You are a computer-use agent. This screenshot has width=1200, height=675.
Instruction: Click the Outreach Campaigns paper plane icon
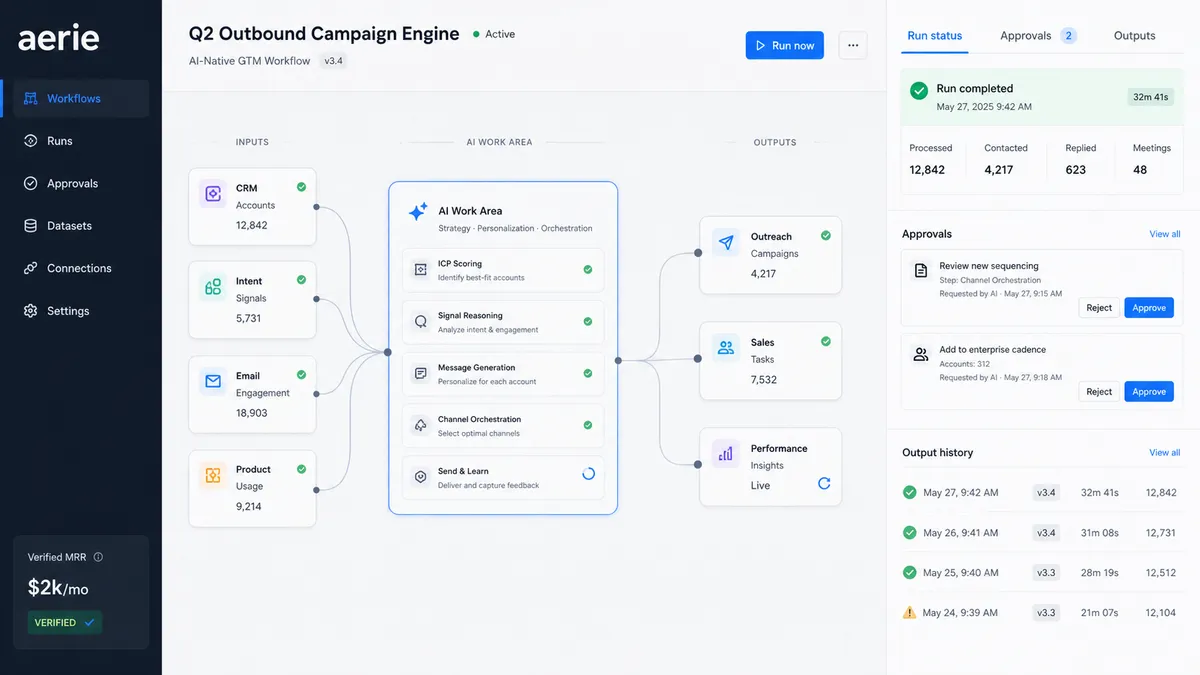pyautogui.click(x=725, y=243)
